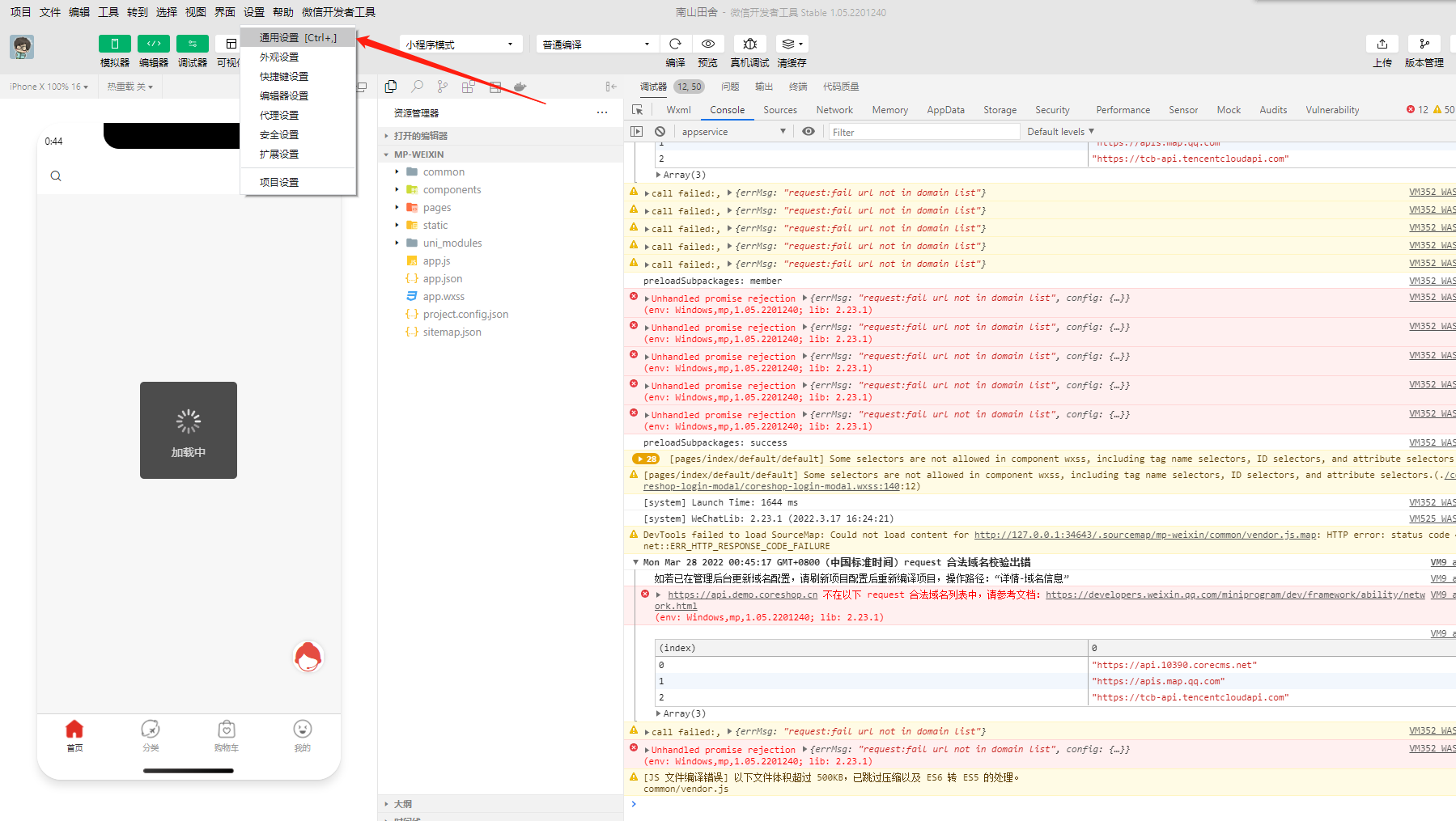The image size is (1456, 821).
Task: Click the Docker whale icon
Action: coord(520,87)
